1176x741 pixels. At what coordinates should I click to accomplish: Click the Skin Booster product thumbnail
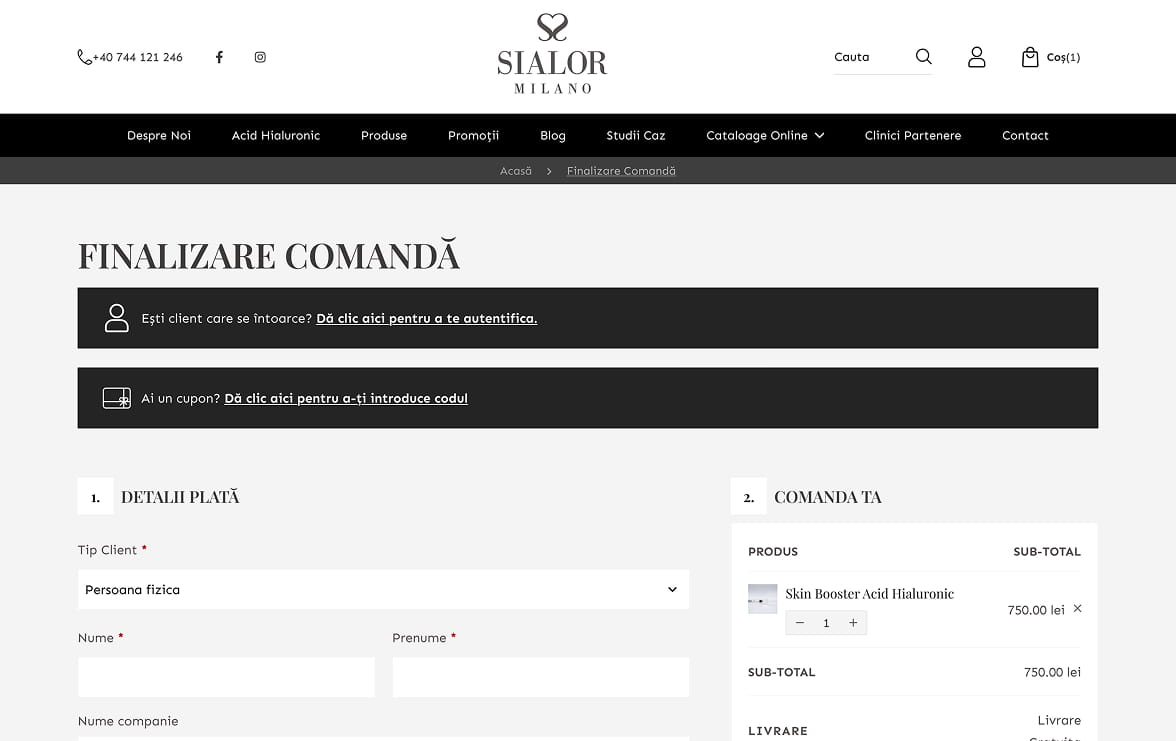click(x=762, y=599)
